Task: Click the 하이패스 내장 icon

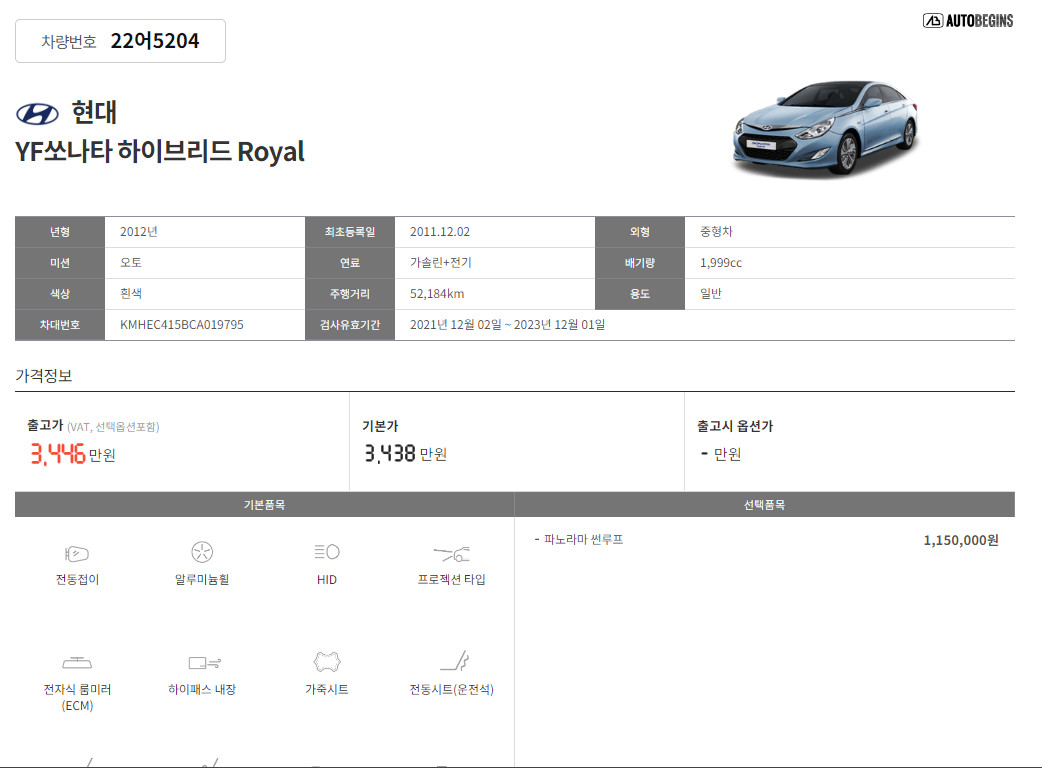Action: point(205,662)
